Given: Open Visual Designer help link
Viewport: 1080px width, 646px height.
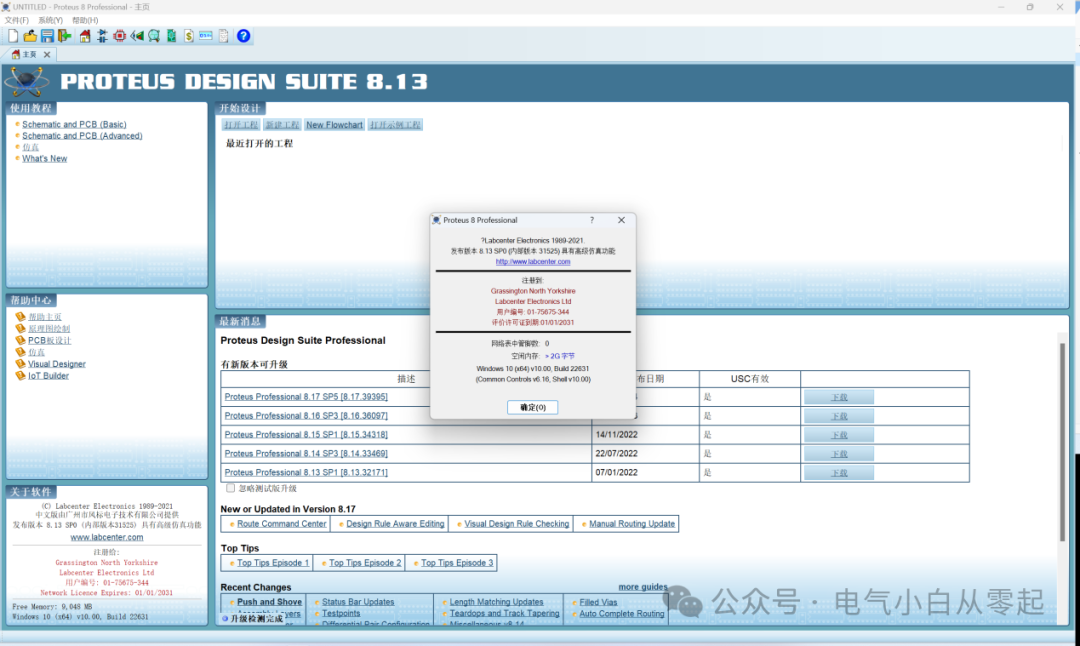Looking at the screenshot, I should (56, 364).
